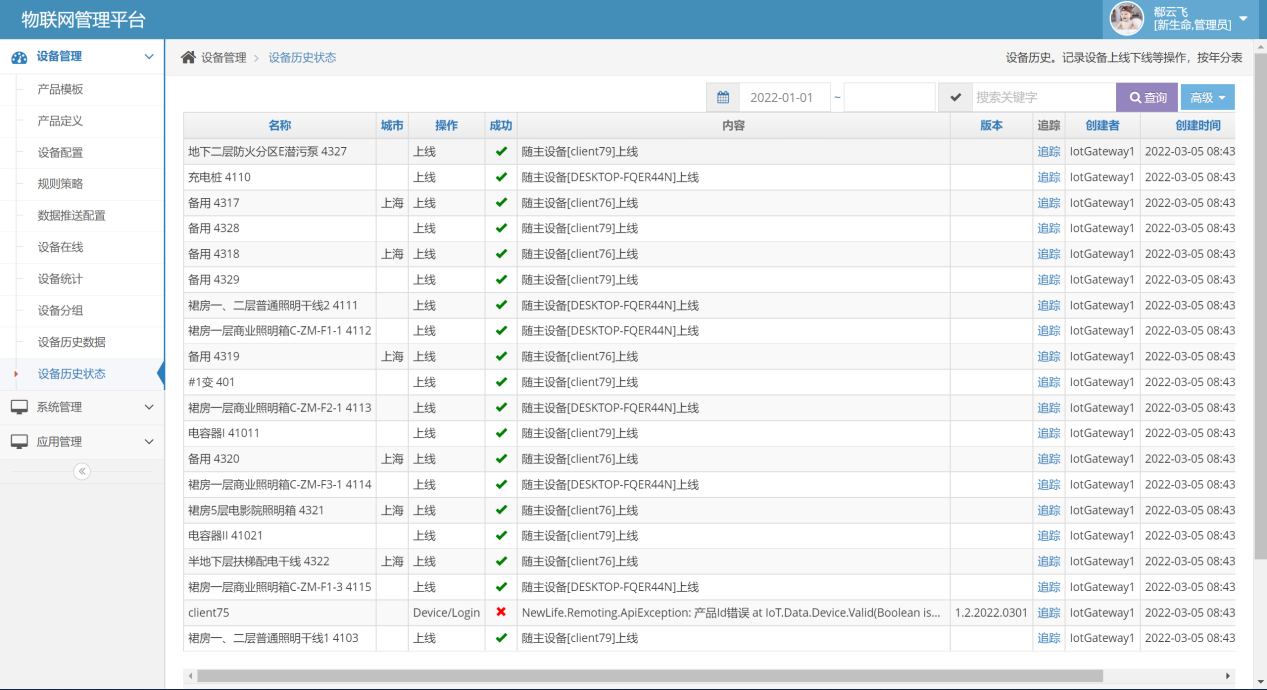Image resolution: width=1267 pixels, height=690 pixels.
Task: Click horizontal scrollbar below table
Action: coord(650,676)
